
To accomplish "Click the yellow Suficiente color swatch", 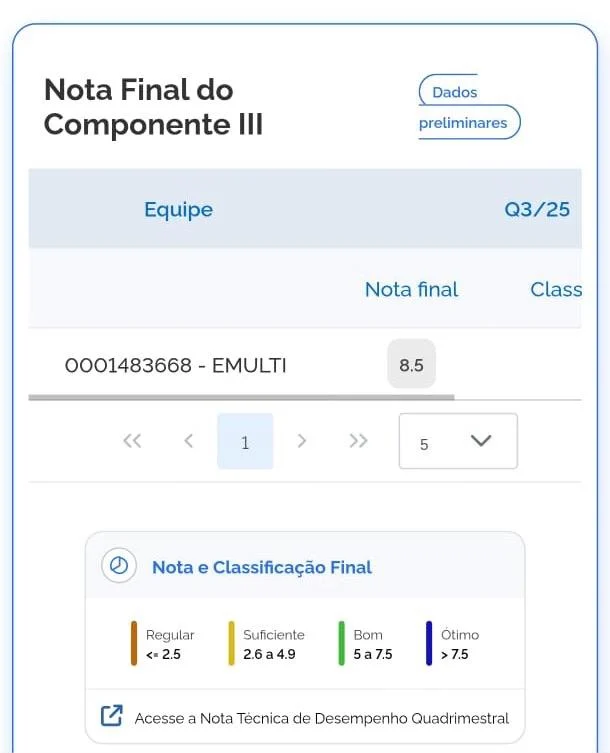I will 231,643.
